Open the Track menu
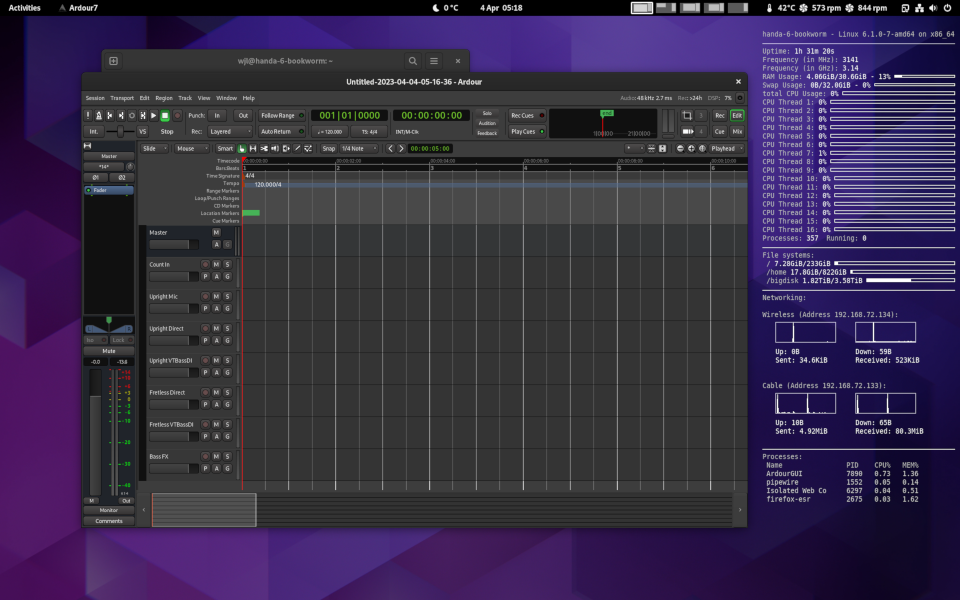Image resolution: width=960 pixels, height=600 pixels. [185, 98]
